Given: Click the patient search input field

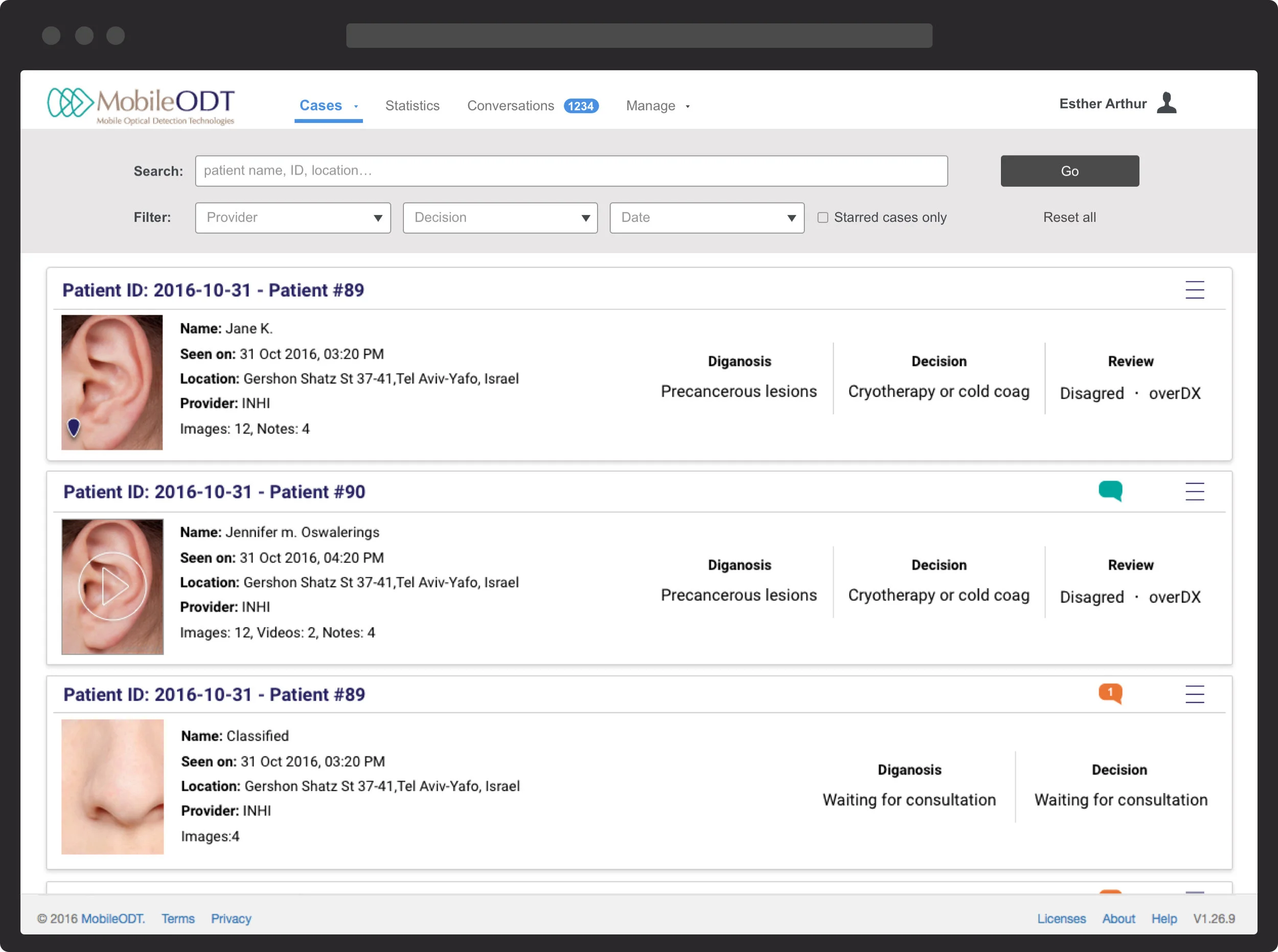Looking at the screenshot, I should (570, 171).
